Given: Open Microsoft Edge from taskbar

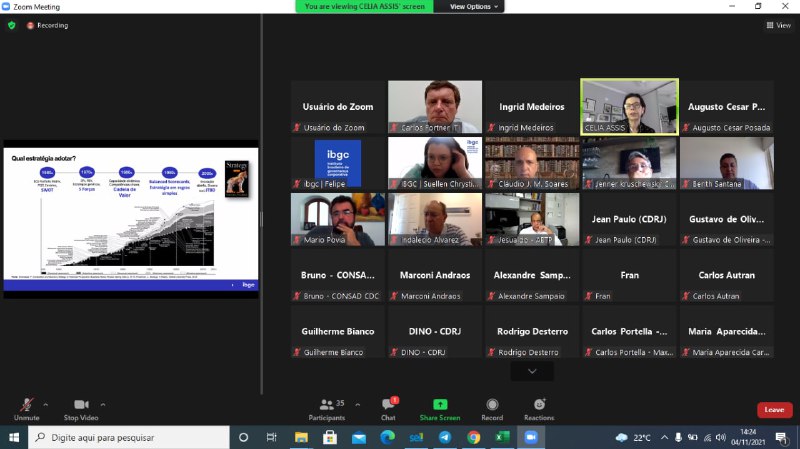Looking at the screenshot, I should (x=387, y=437).
